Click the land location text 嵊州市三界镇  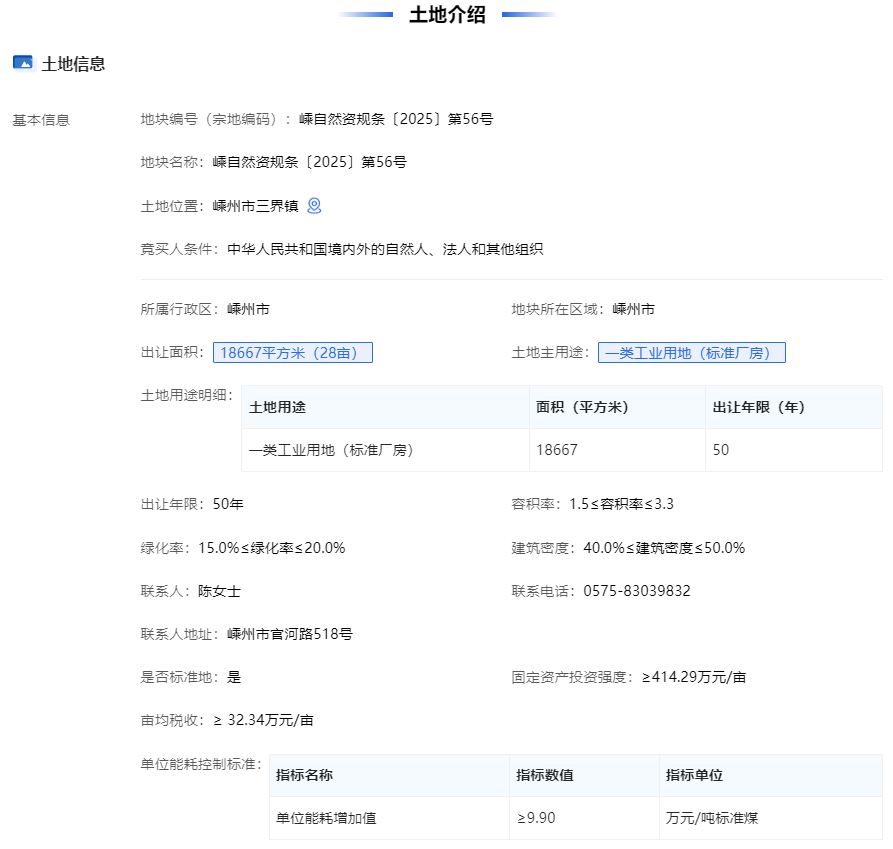[256, 206]
